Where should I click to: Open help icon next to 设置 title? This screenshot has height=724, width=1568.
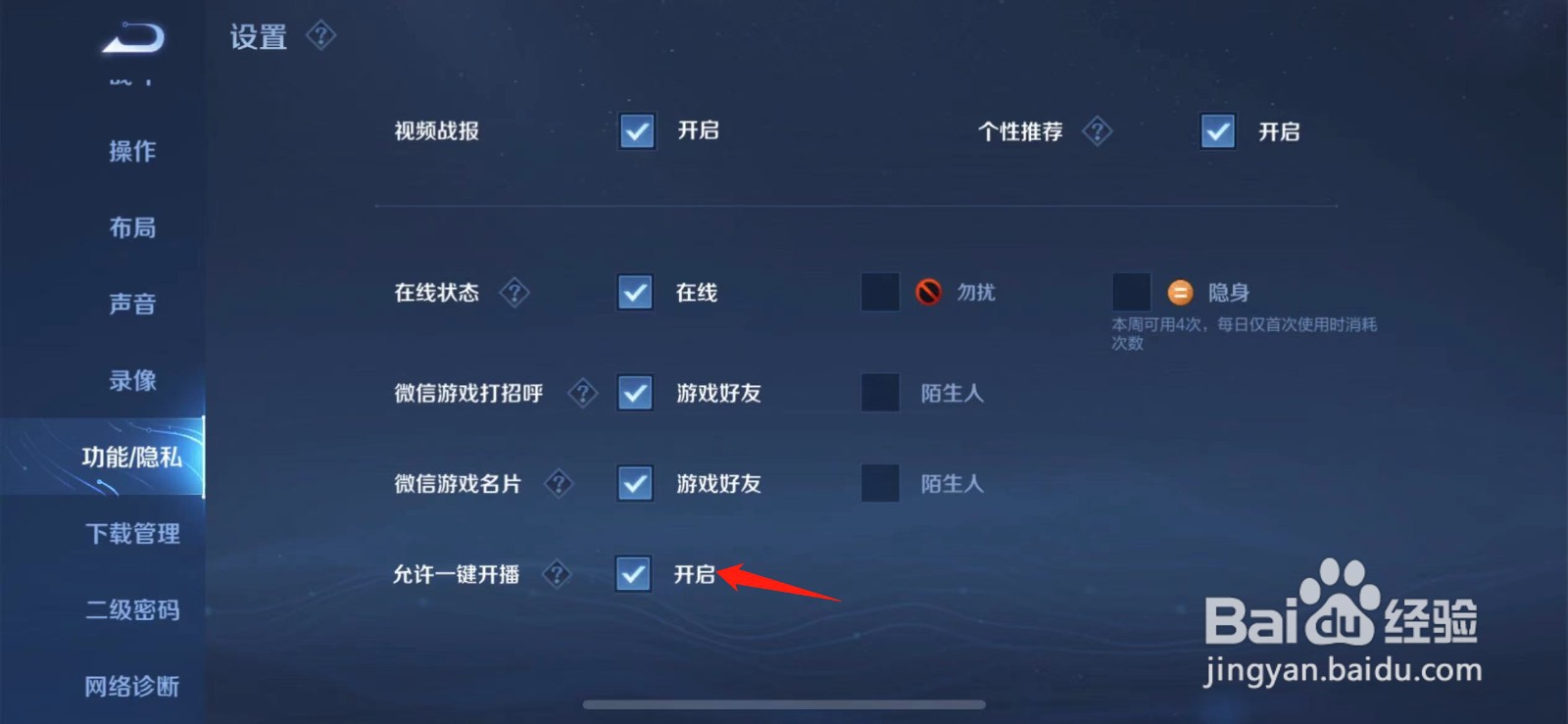pyautogui.click(x=320, y=36)
